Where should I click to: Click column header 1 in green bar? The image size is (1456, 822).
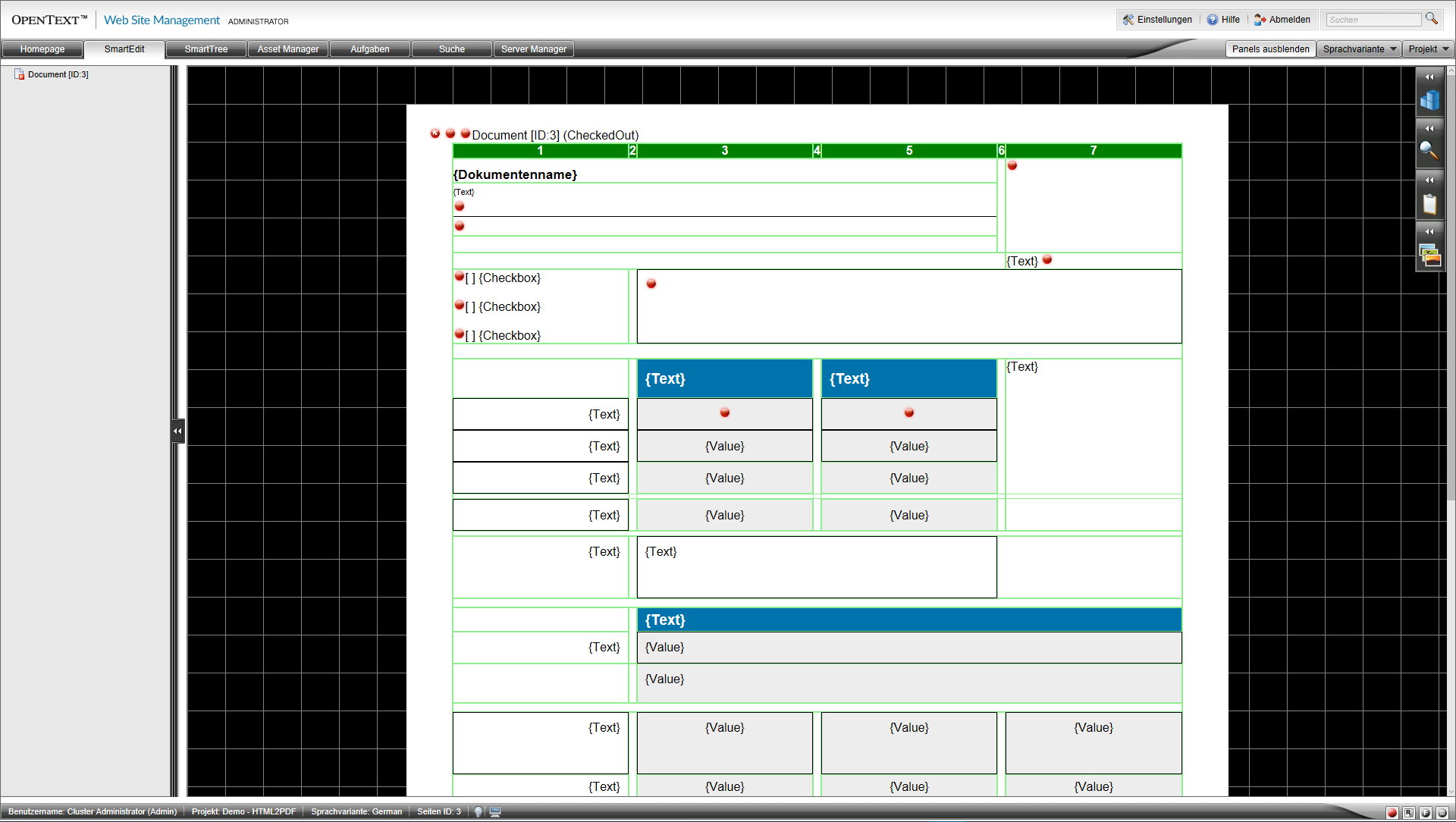tap(541, 150)
